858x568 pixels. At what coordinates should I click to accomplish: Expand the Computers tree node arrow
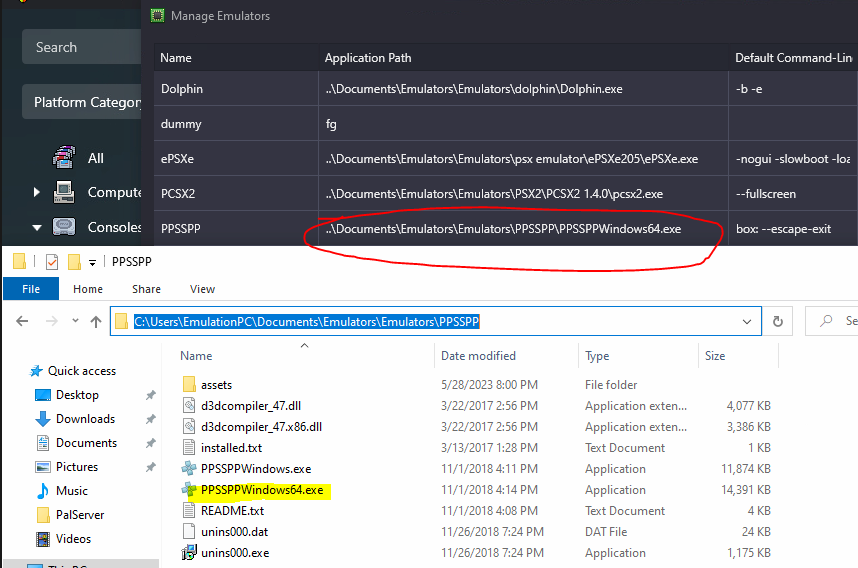[x=37, y=192]
